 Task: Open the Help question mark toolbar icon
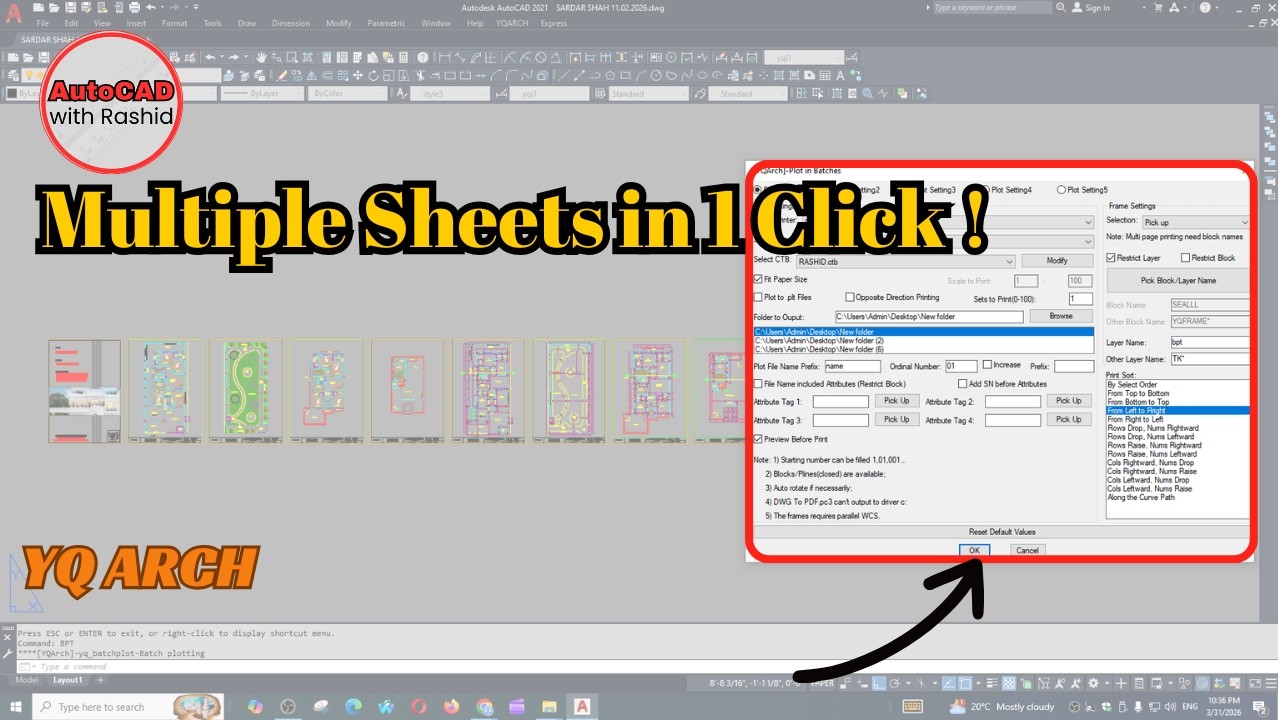423,57
